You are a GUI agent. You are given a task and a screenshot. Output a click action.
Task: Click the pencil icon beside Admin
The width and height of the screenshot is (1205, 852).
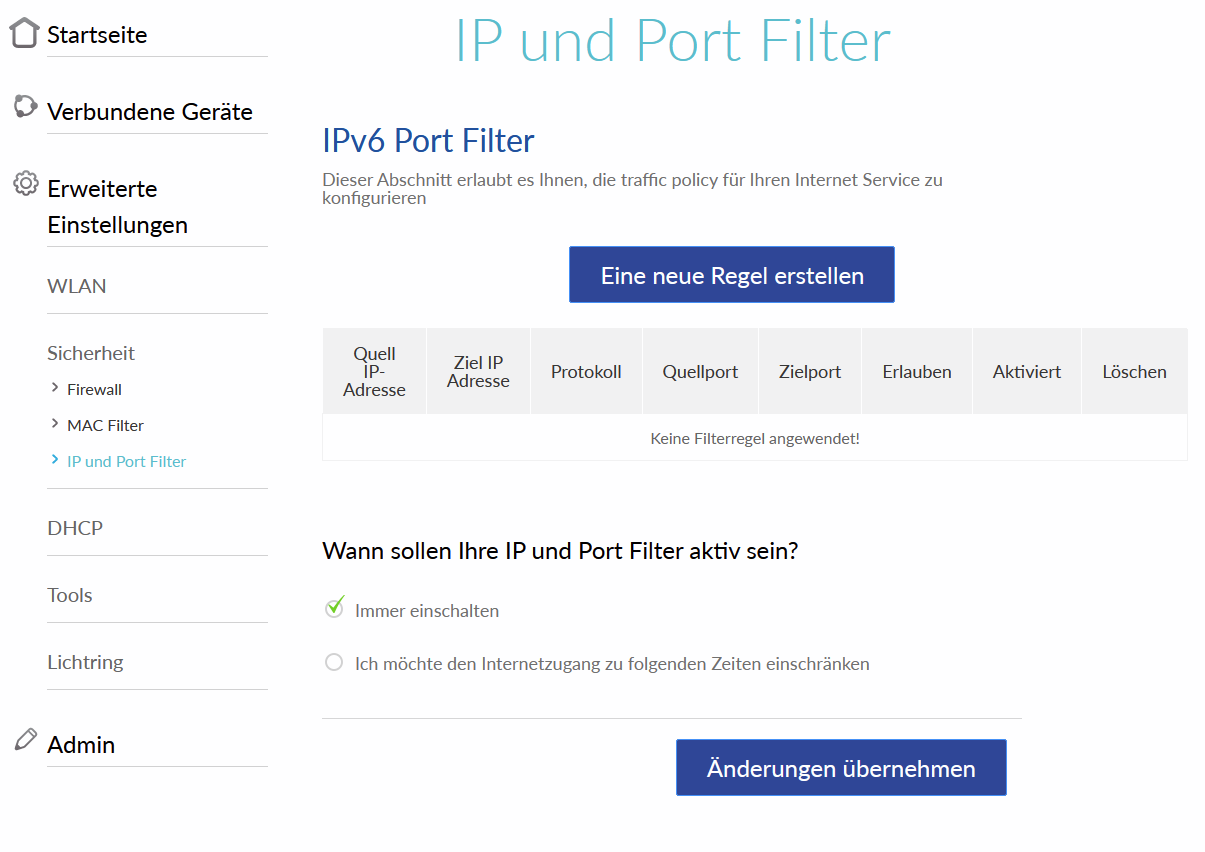(26, 740)
